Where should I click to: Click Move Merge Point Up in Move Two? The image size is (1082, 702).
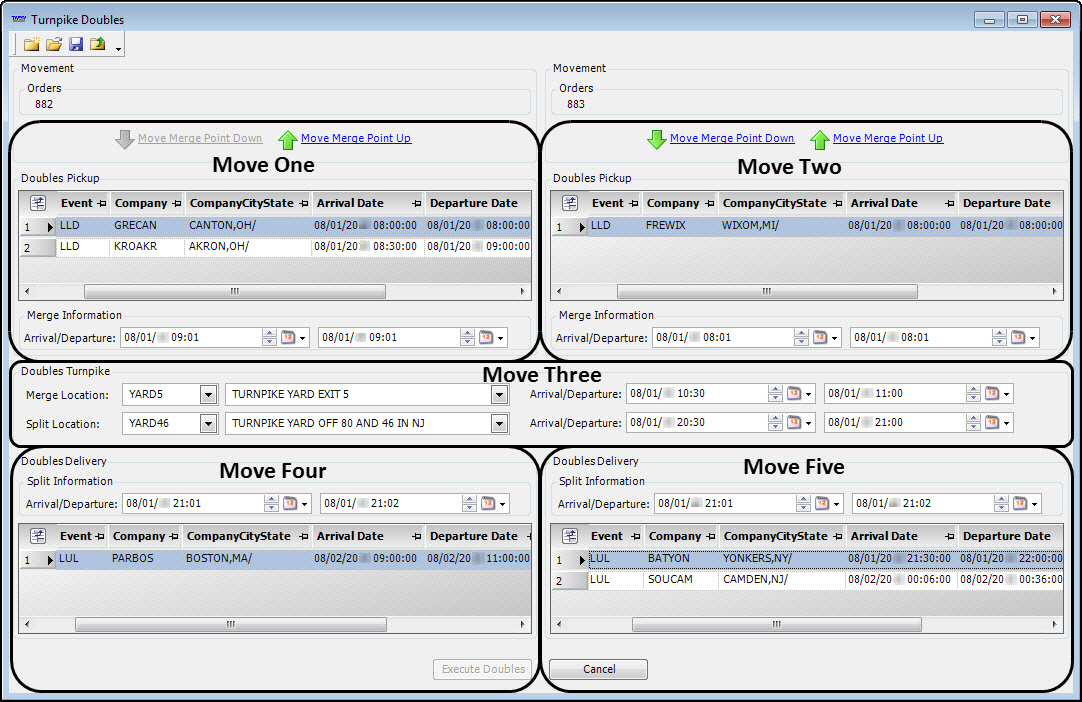[887, 138]
